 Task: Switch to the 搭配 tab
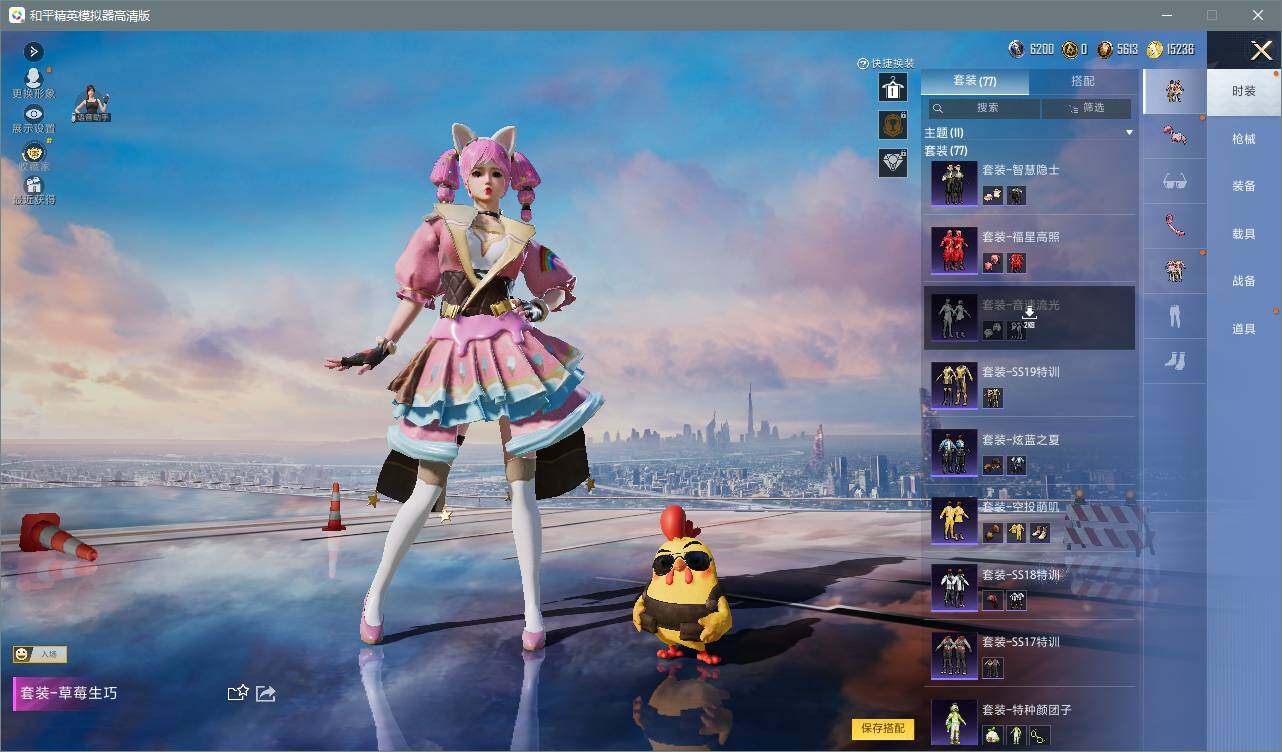1083,81
